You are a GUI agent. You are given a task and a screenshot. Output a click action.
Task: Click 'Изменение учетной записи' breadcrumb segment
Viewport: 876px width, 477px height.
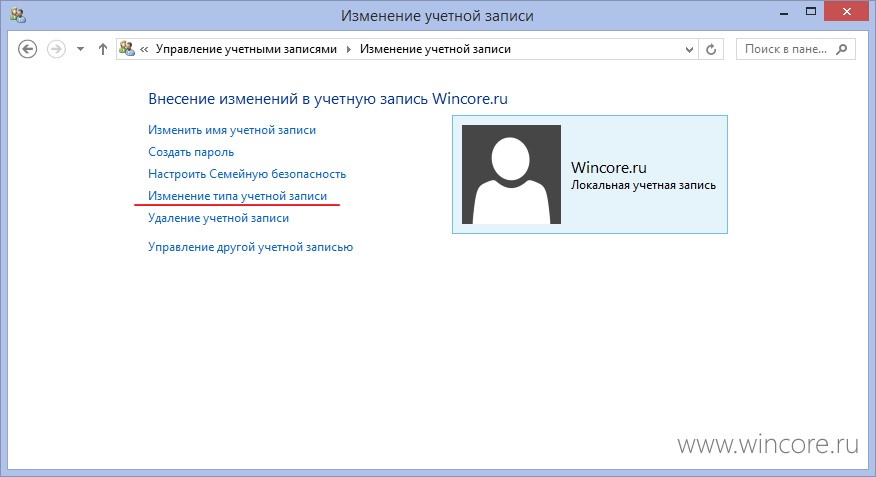coord(435,49)
